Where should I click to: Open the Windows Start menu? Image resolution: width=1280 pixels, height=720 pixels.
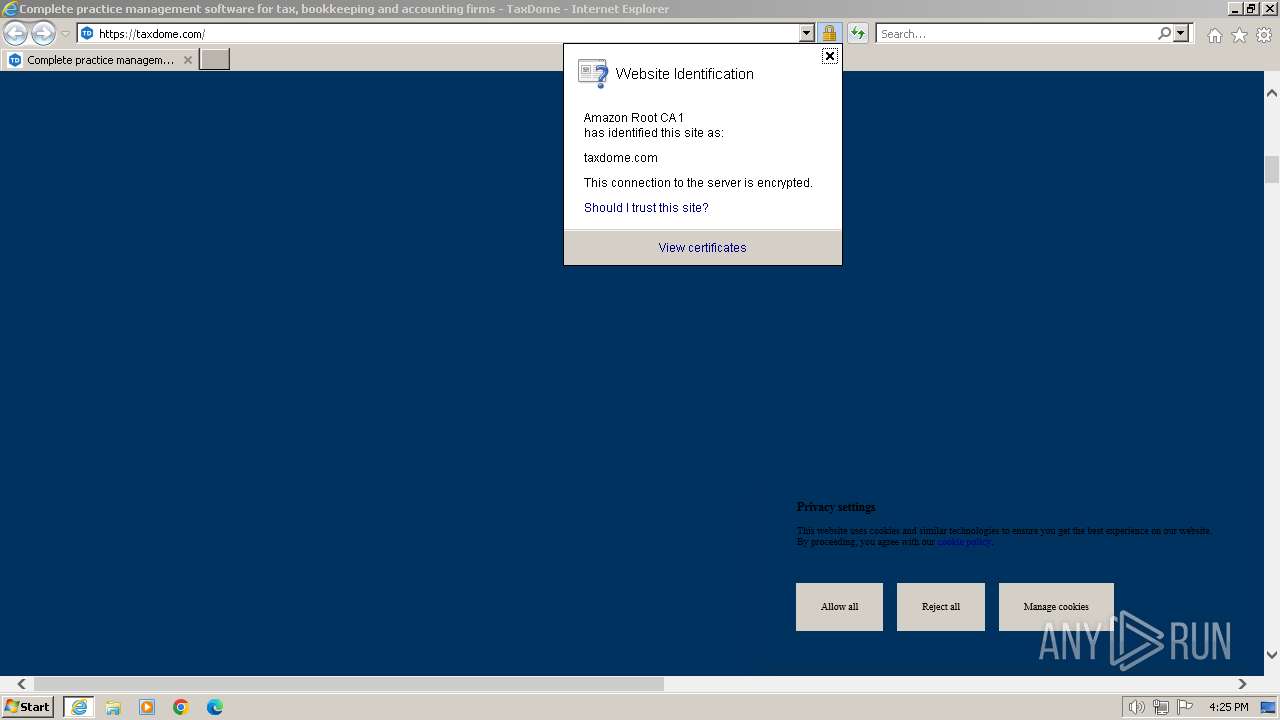(27, 707)
